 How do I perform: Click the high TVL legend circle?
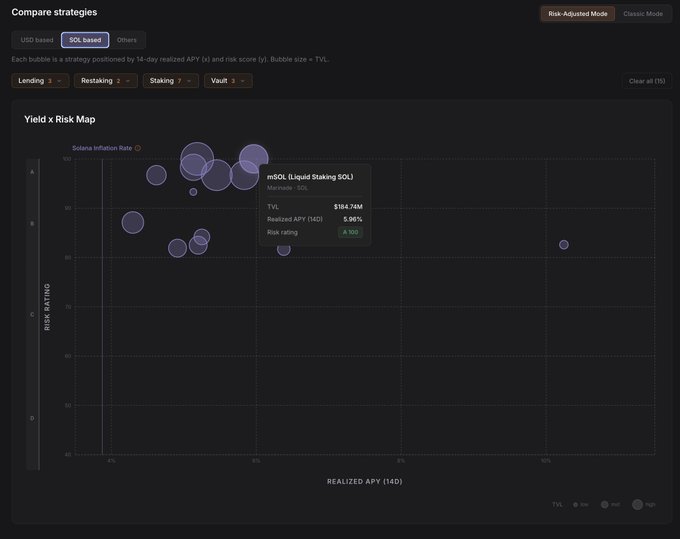click(637, 504)
